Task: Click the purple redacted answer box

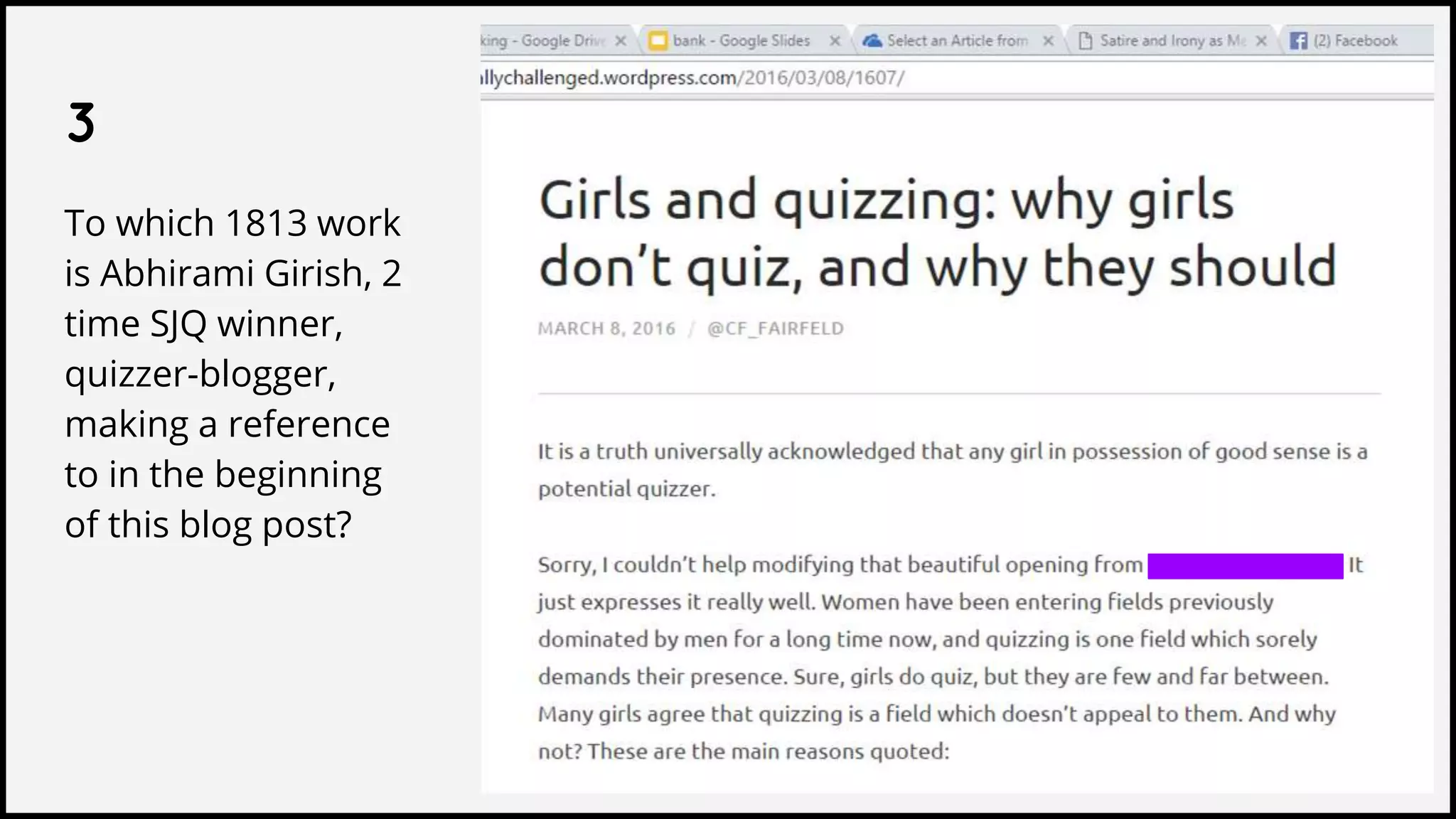Action: [1246, 566]
